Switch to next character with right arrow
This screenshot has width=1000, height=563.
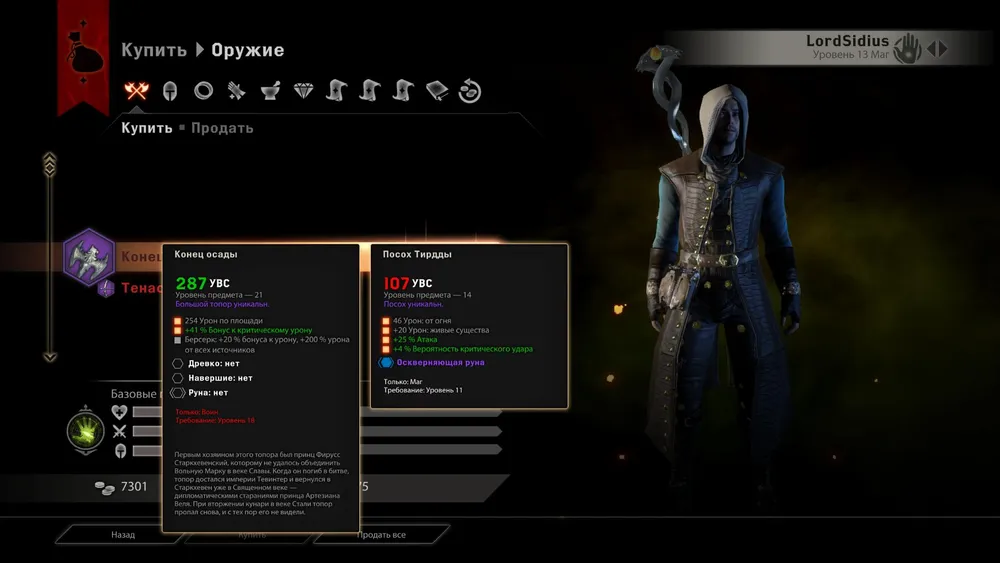pyautogui.click(x=943, y=48)
